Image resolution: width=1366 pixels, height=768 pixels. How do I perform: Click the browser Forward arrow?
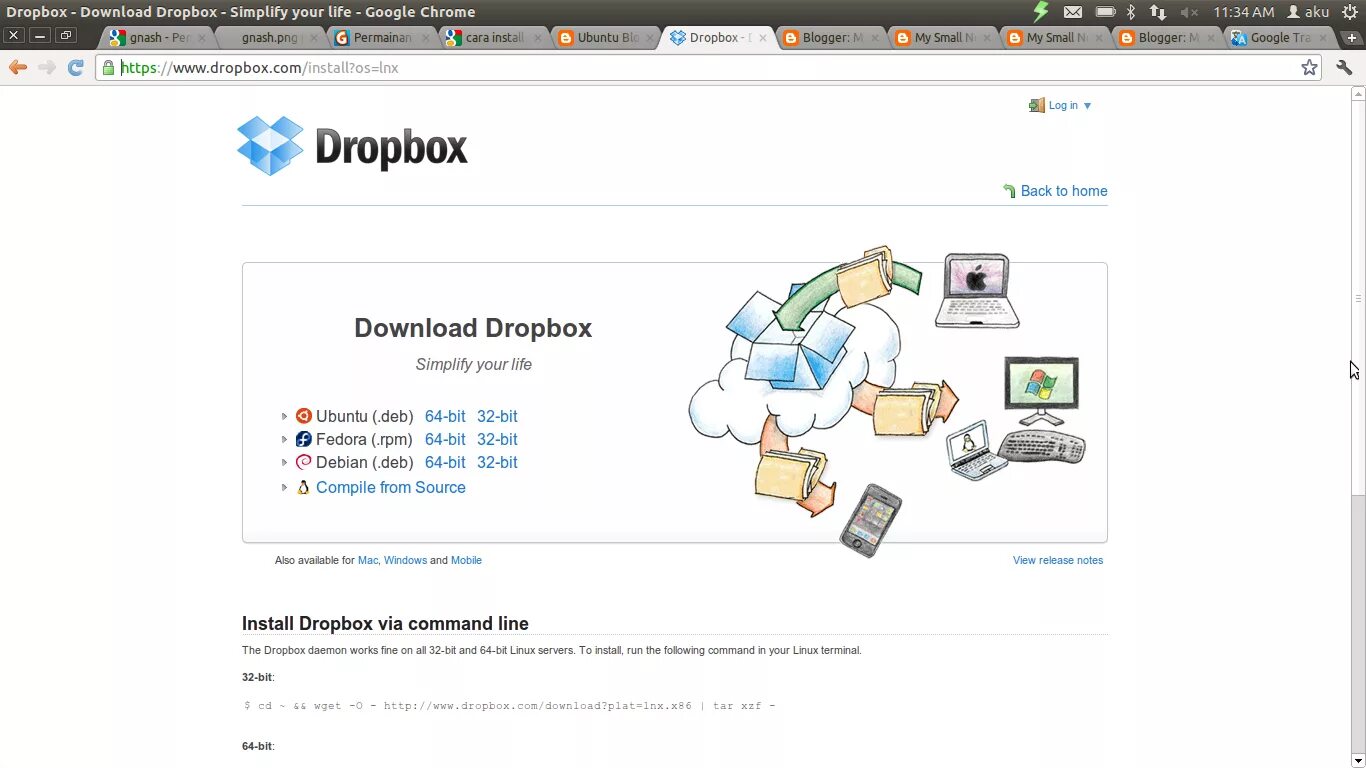(46, 67)
